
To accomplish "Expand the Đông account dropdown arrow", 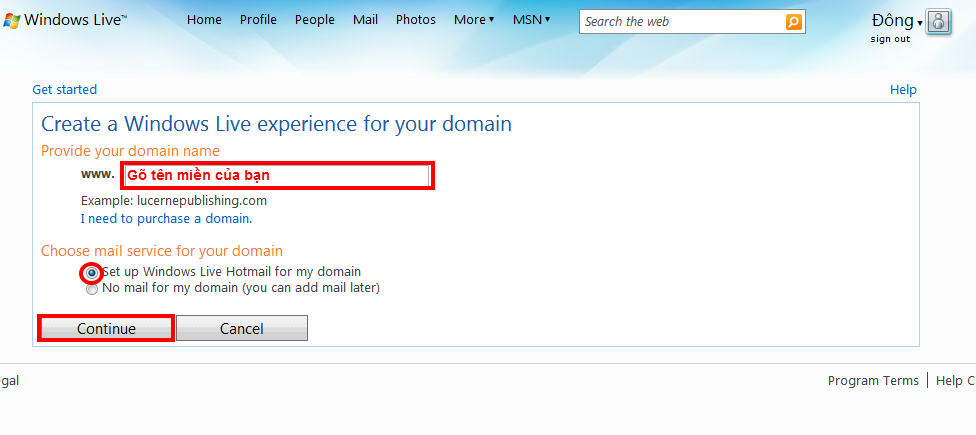I will [919, 23].
